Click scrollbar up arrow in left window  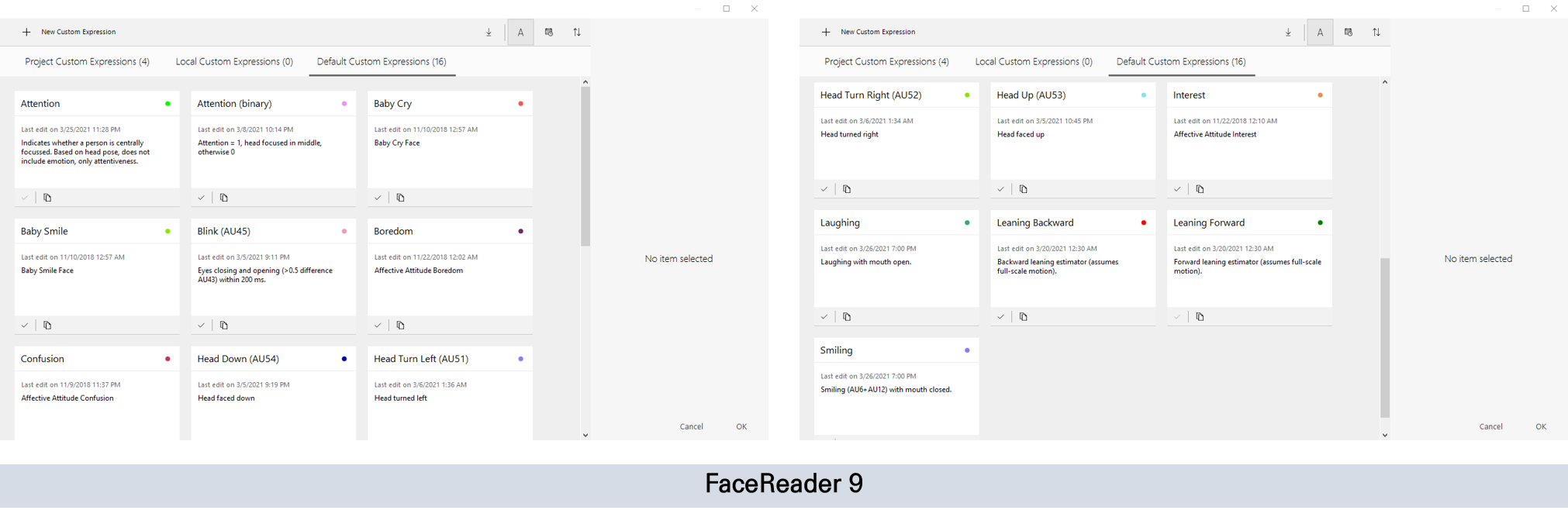coord(585,81)
